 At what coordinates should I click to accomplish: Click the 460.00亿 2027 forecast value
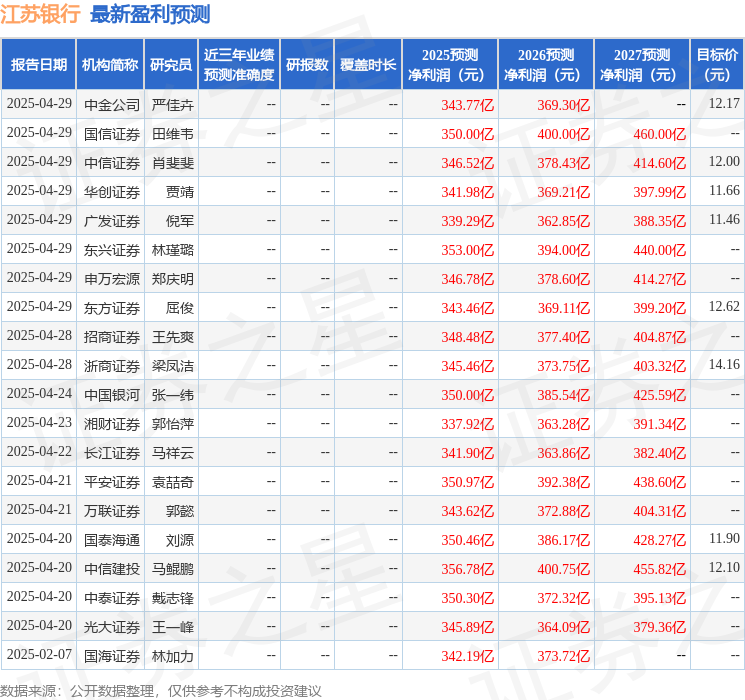[x=659, y=134]
